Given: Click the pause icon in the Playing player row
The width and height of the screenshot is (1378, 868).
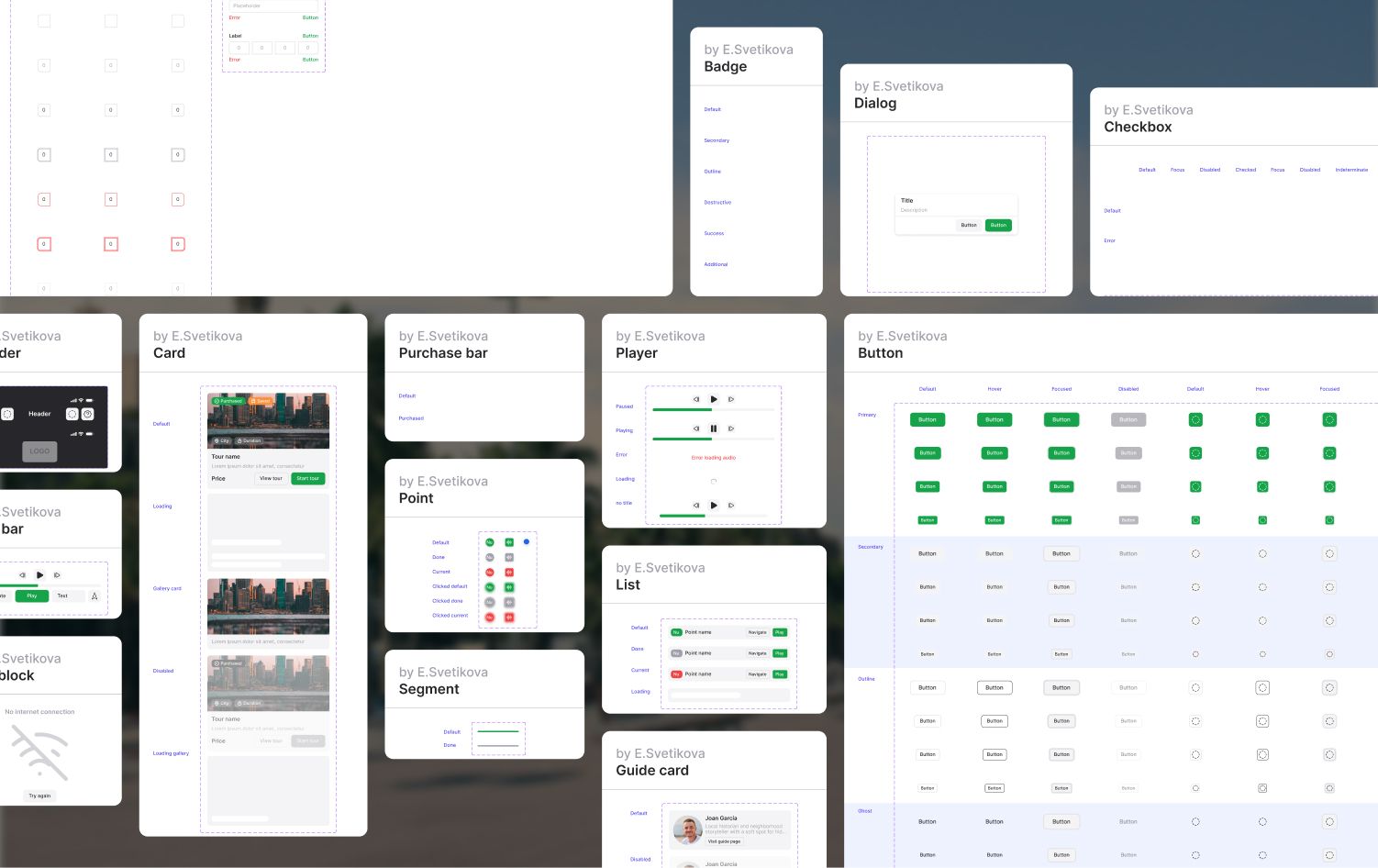Looking at the screenshot, I should click(714, 428).
